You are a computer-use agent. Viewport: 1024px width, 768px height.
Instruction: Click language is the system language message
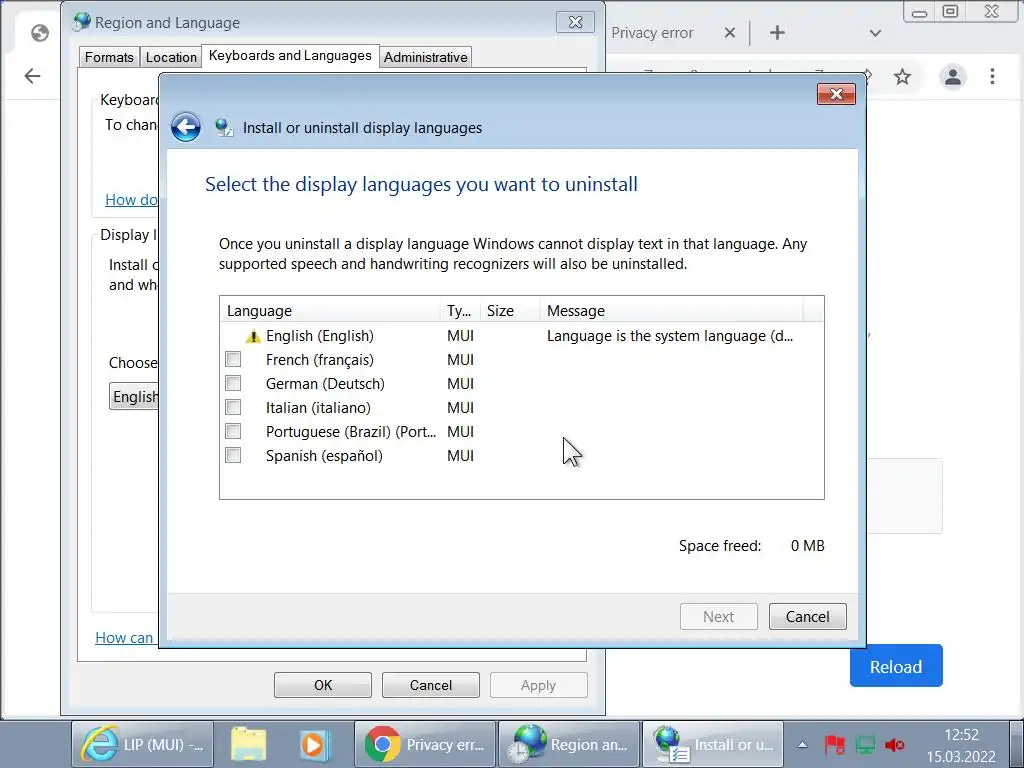(x=670, y=336)
